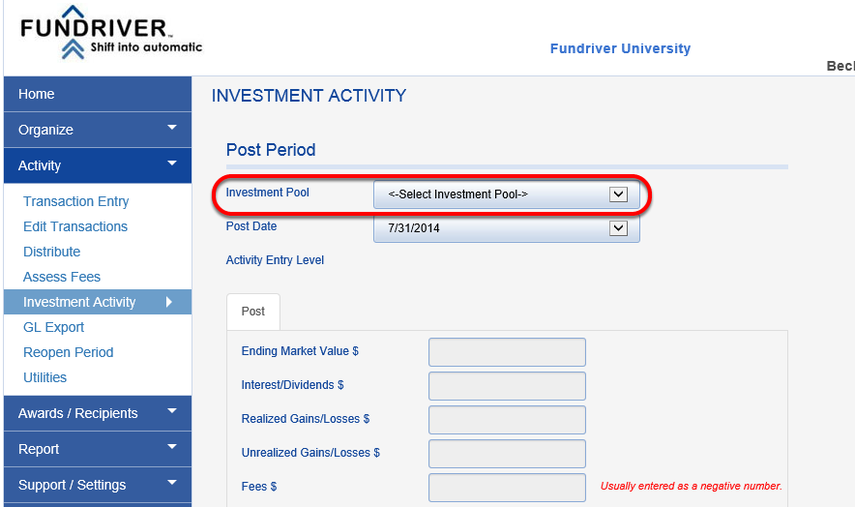Expand the Support / Settings menu arrow
This screenshot has height=507, width=855.
click(172, 482)
